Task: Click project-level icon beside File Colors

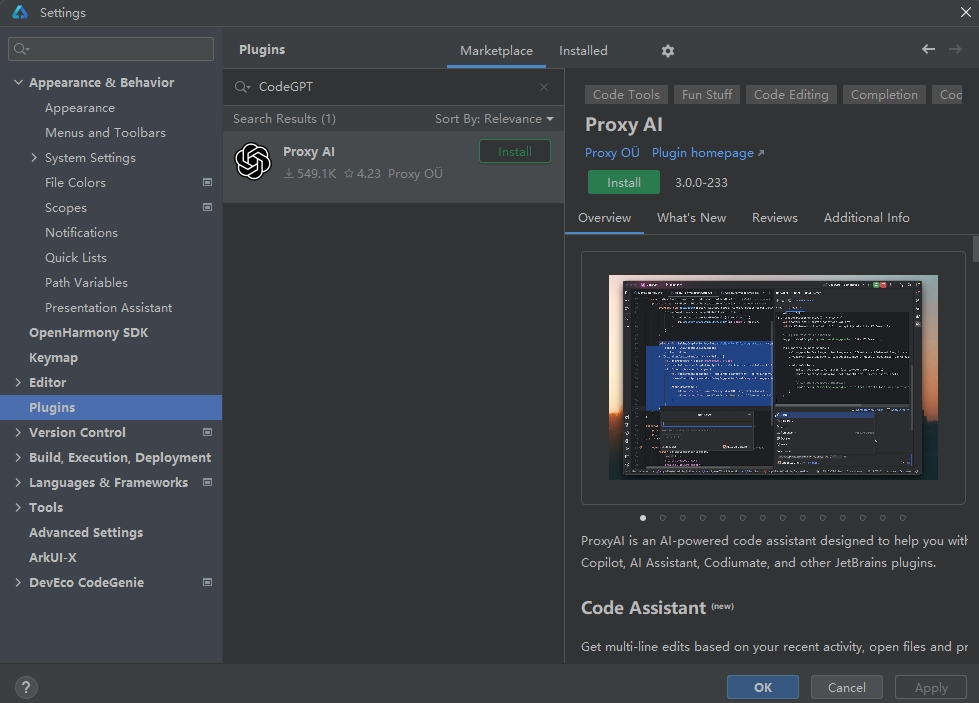Action: pos(207,183)
